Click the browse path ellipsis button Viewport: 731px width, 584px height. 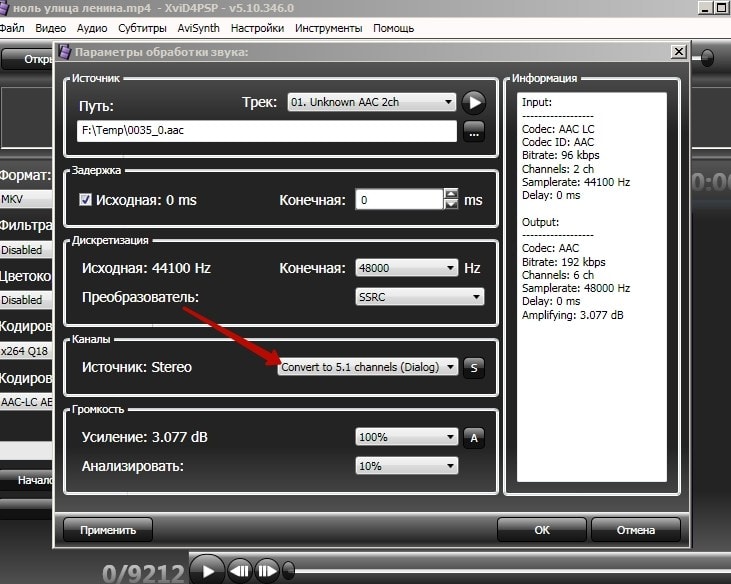[473, 130]
